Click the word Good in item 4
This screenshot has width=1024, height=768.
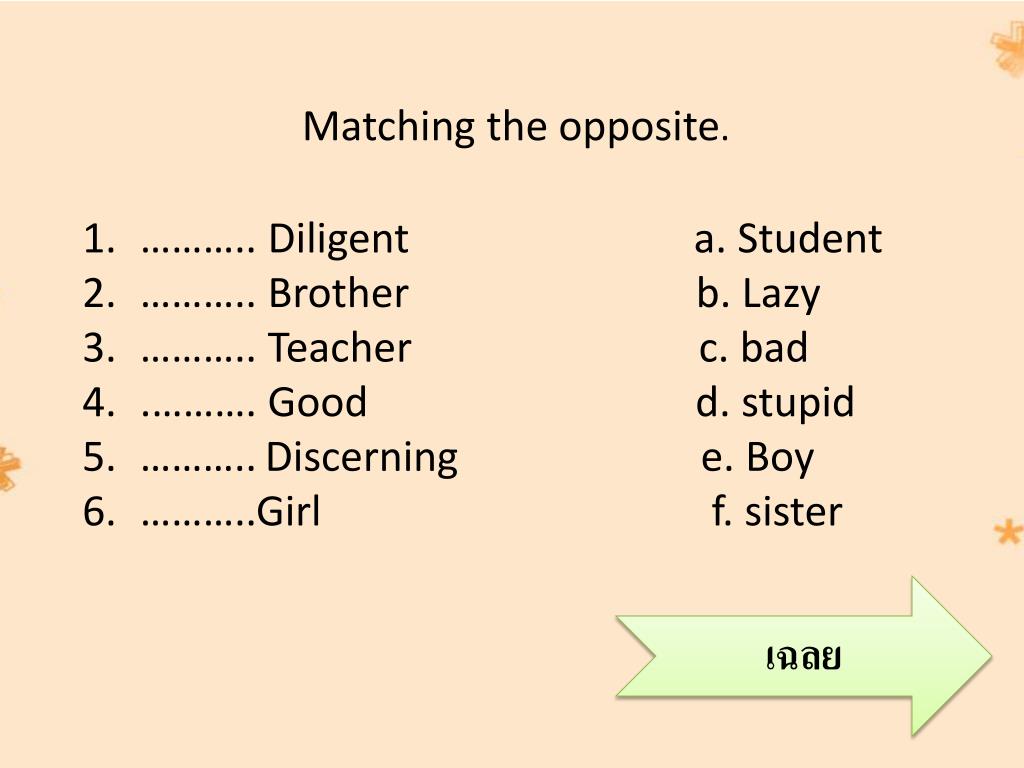(x=317, y=402)
